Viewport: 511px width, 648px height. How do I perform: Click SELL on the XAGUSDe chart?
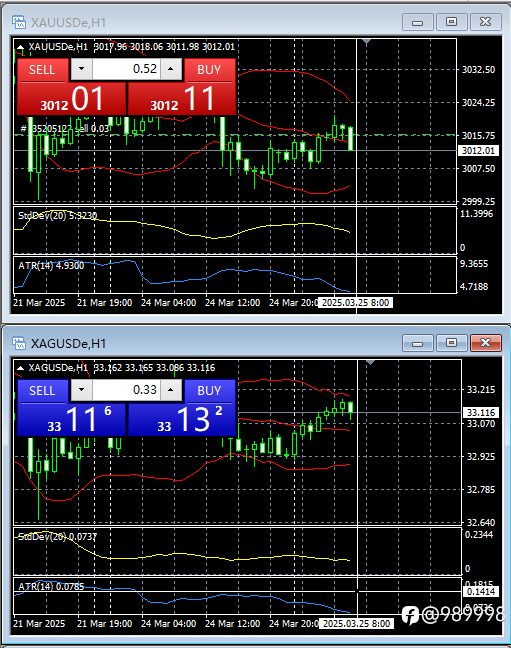42,391
